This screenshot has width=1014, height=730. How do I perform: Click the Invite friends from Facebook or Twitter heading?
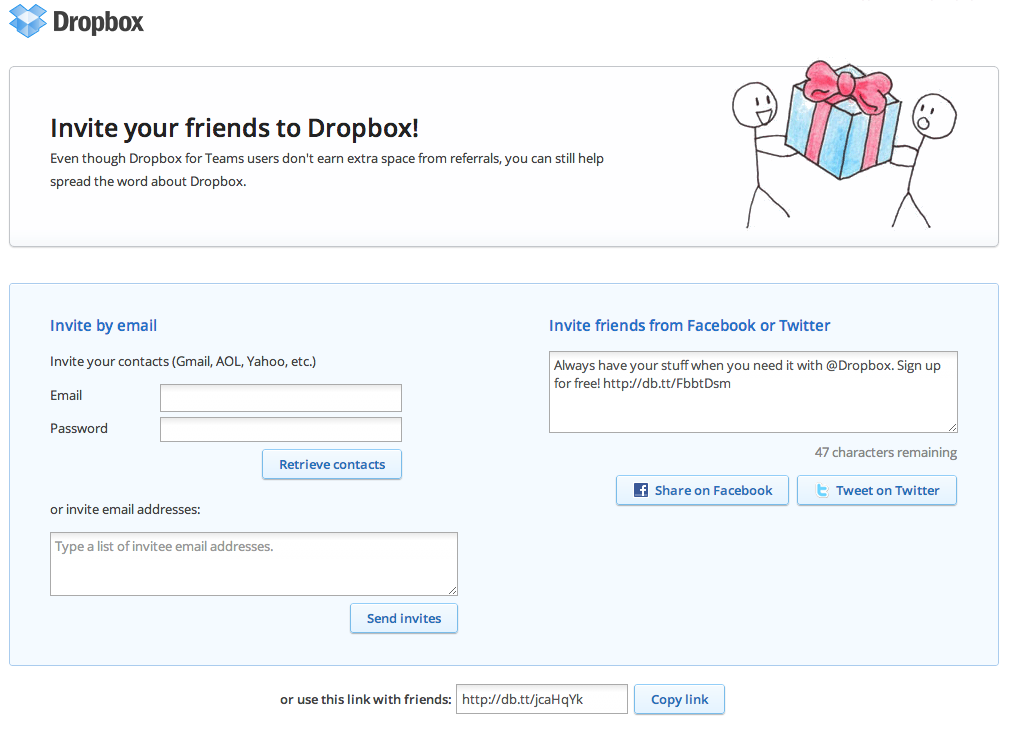tap(689, 325)
